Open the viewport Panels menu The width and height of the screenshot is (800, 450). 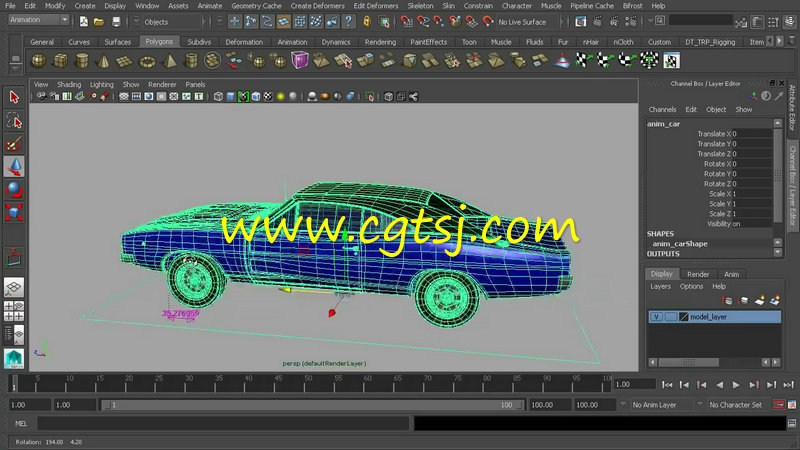195,85
